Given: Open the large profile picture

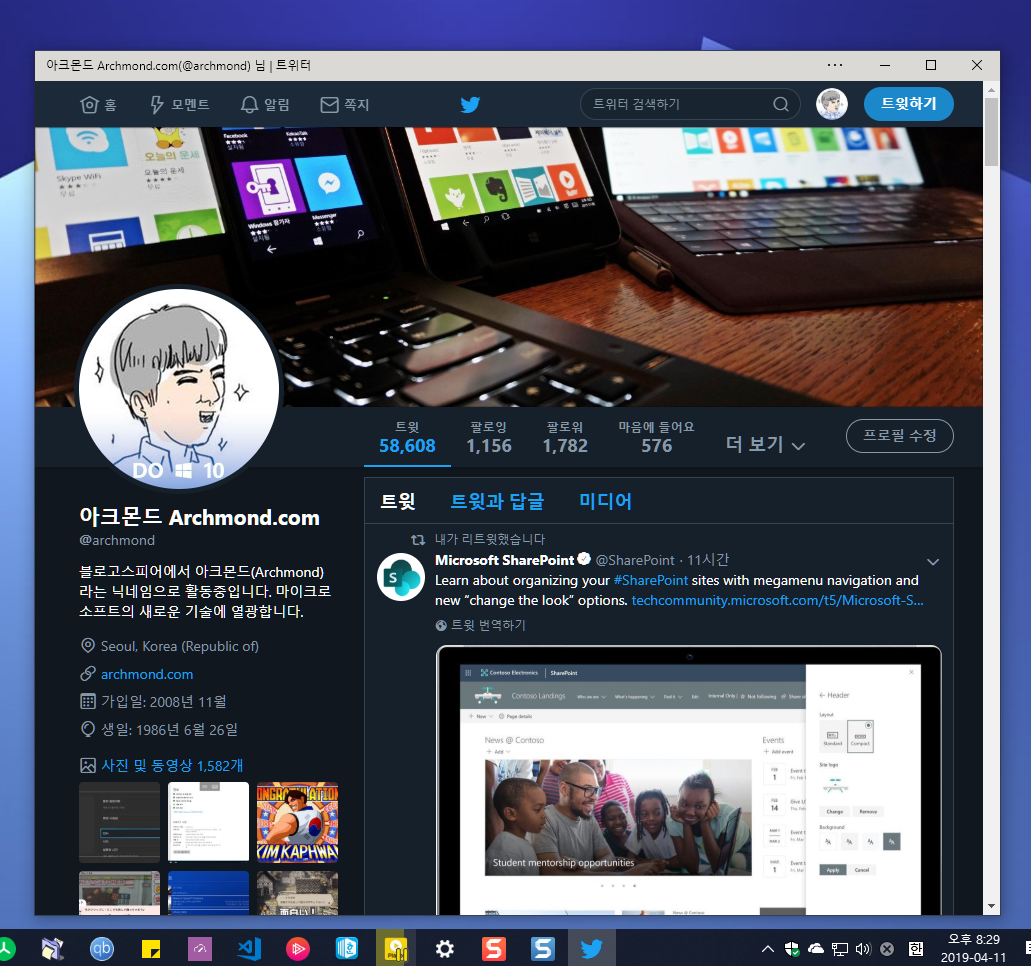Looking at the screenshot, I should click(x=179, y=388).
